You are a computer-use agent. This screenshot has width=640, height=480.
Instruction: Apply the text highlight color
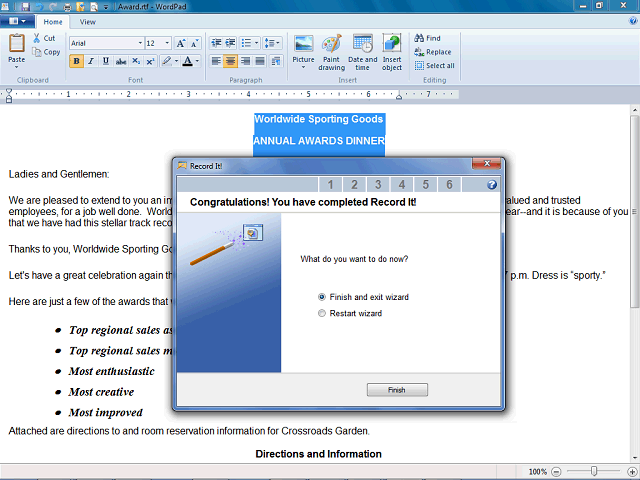coord(166,61)
